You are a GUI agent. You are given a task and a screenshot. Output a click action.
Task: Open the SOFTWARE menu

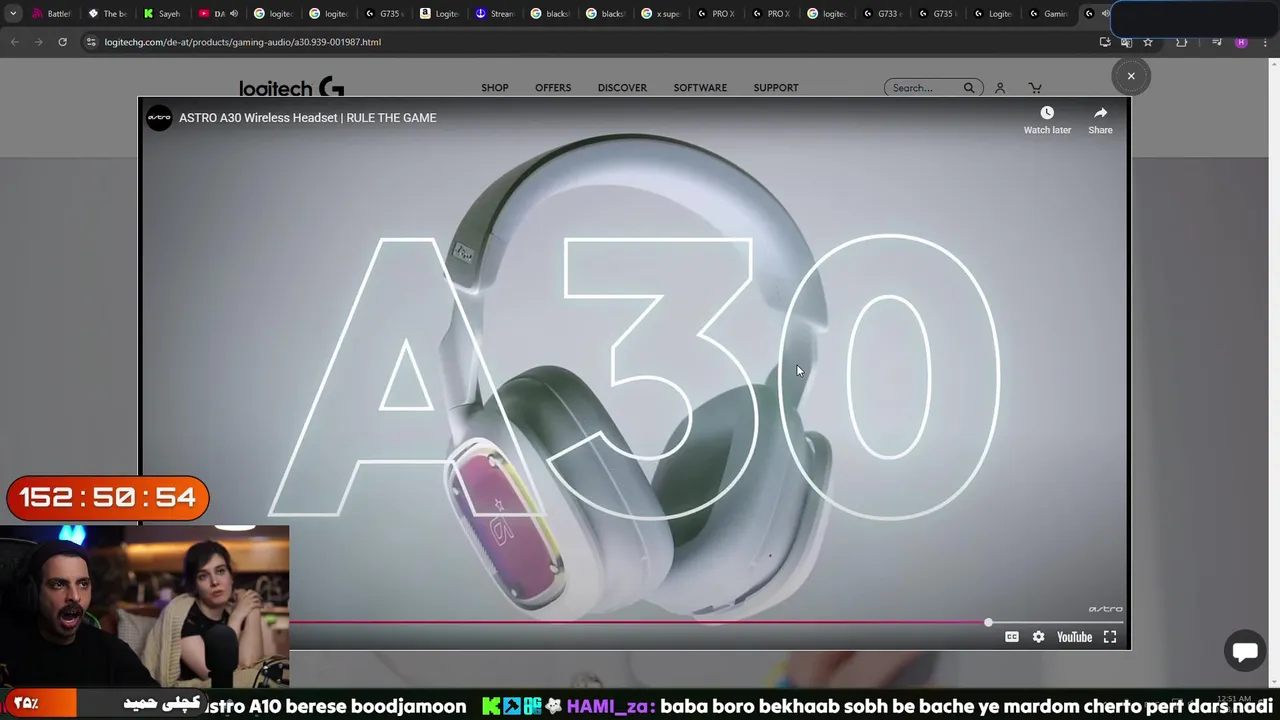pyautogui.click(x=700, y=88)
